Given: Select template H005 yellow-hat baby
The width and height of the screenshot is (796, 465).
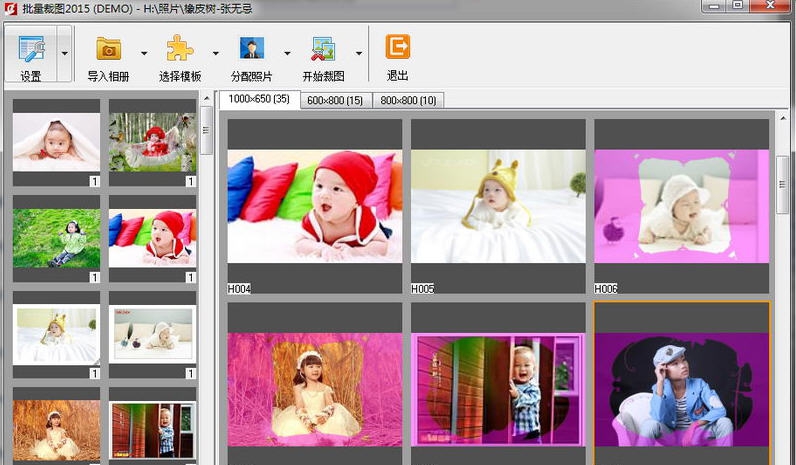Looking at the screenshot, I should tap(498, 206).
